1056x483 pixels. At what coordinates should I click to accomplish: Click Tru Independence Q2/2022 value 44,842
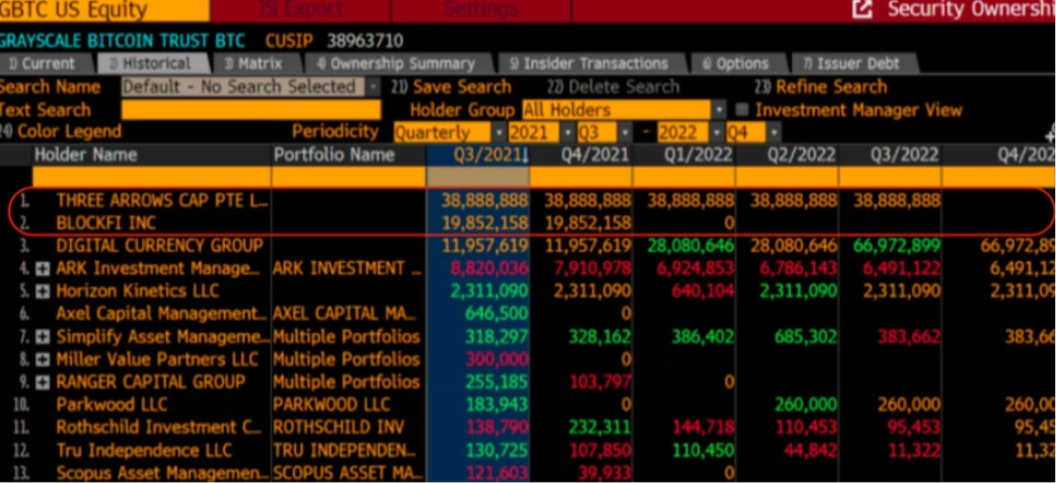808,451
